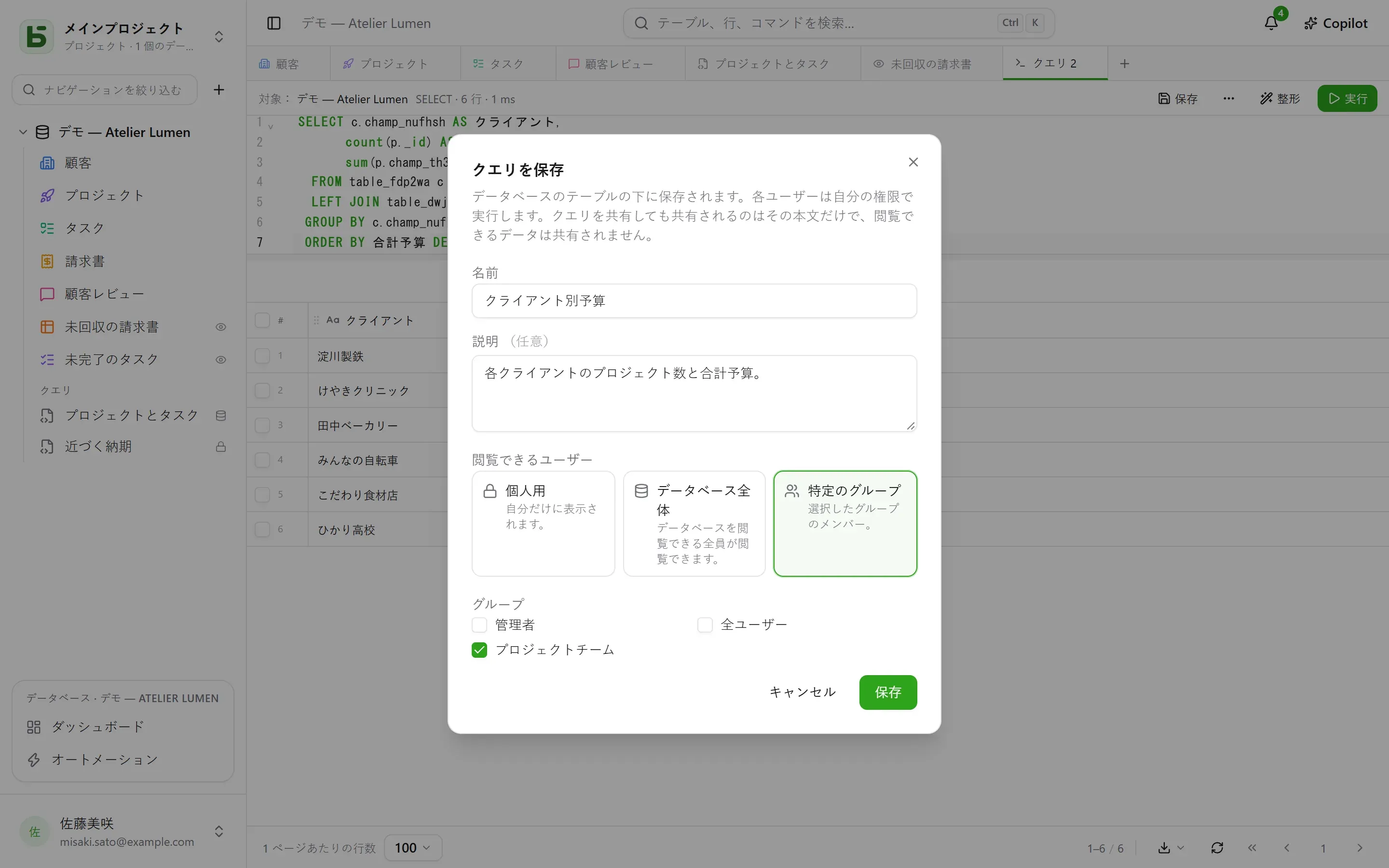Open the Copilot assistant
1389x868 pixels.
[1335, 23]
